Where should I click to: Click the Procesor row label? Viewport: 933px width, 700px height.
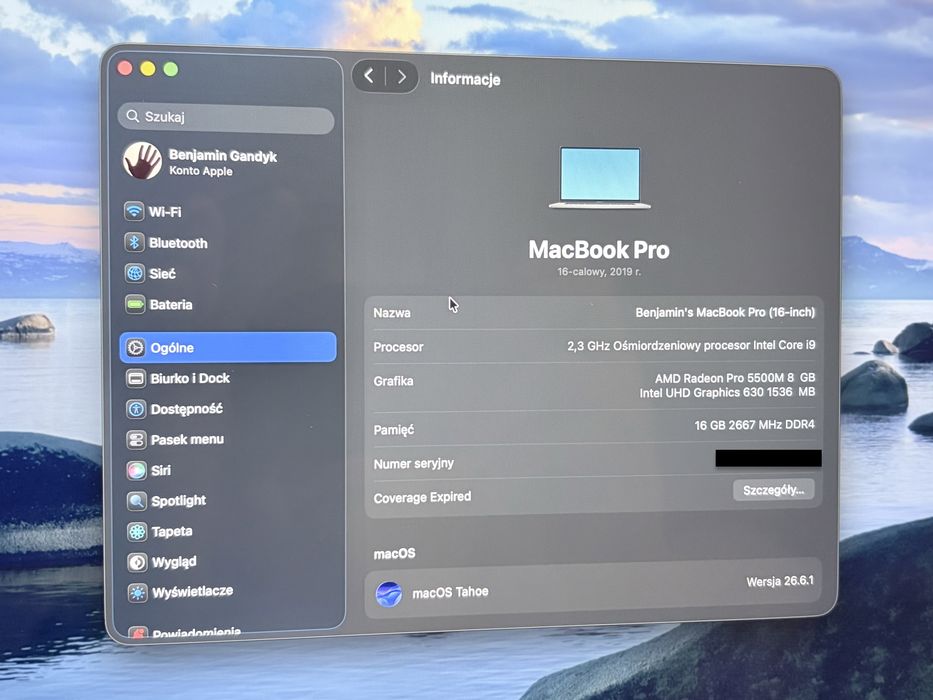[398, 347]
